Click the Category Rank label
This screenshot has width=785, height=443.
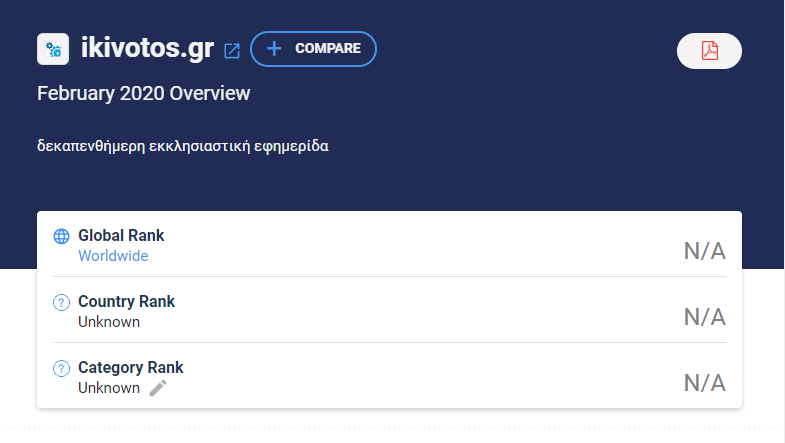pyautogui.click(x=131, y=367)
